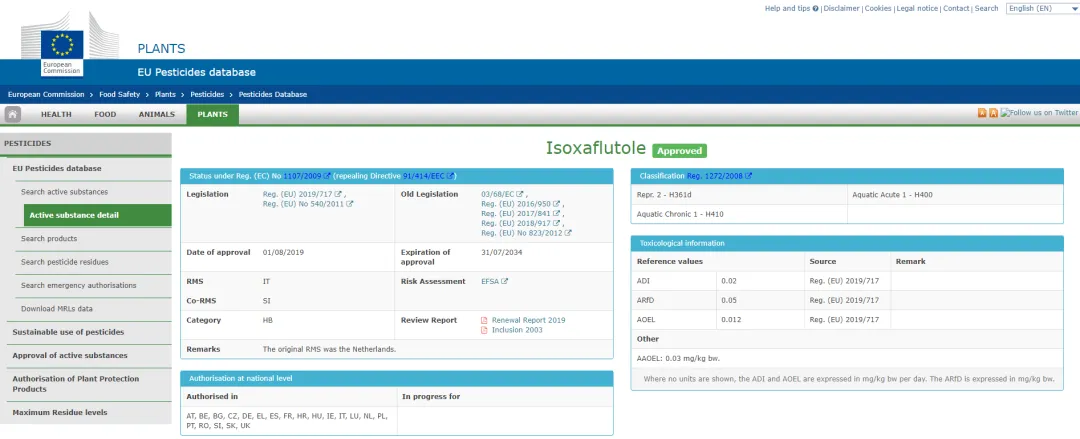
Task: Click external icon after Reg. (EU) 2016/950
Action: [557, 204]
